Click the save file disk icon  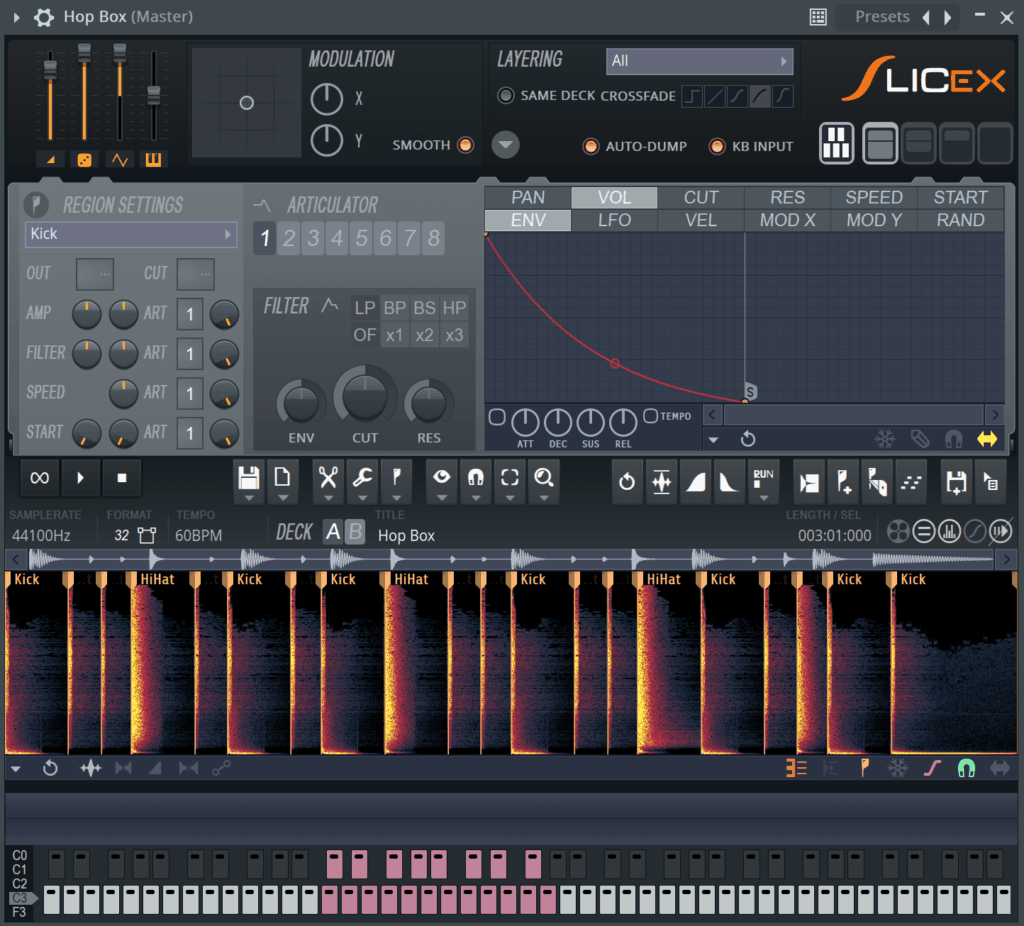[249, 479]
